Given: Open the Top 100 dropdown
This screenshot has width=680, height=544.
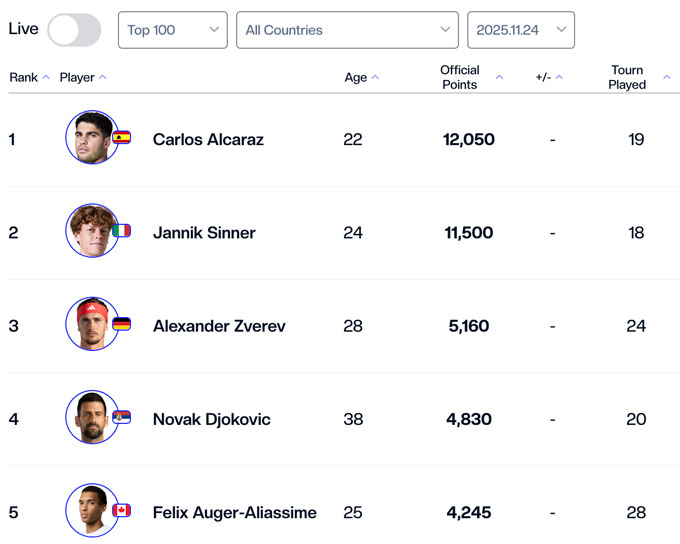Looking at the screenshot, I should tap(172, 30).
